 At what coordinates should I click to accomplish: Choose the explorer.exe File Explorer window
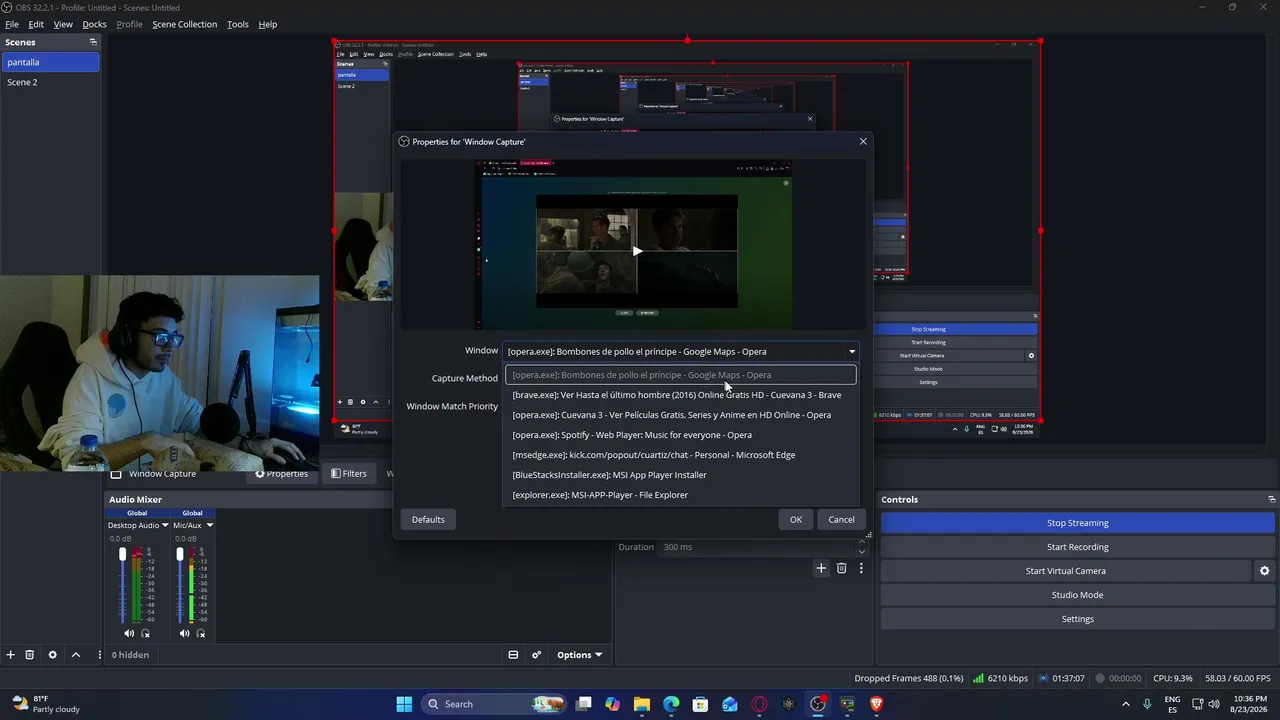tap(680, 495)
